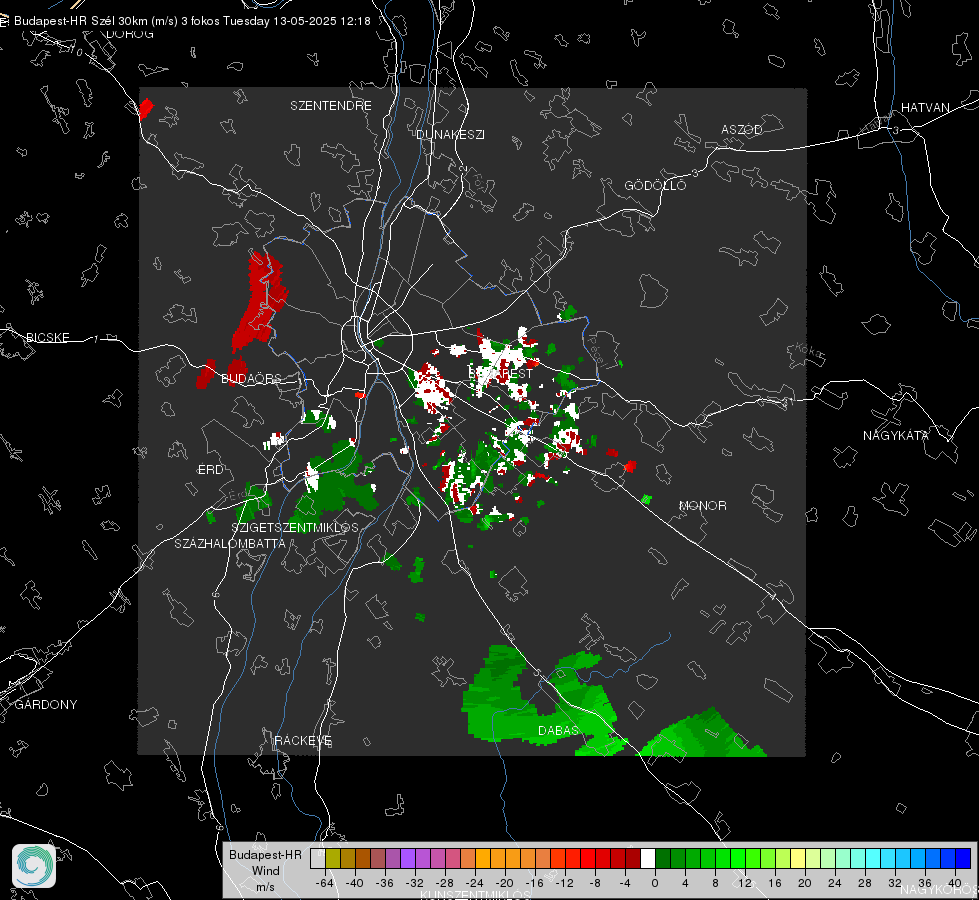Click the ÉRD town label
Image resolution: width=979 pixels, height=900 pixels.
pos(210,470)
